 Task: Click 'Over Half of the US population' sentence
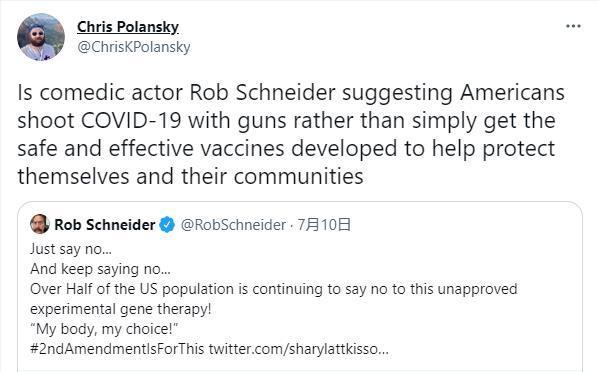click(274, 289)
